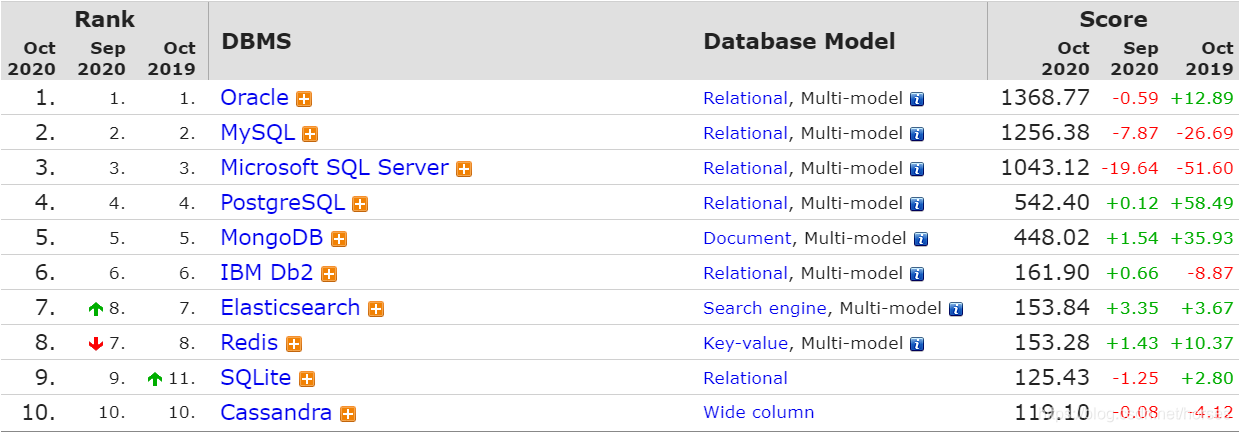The height and width of the screenshot is (432, 1240).
Task: Click the info icon in Oracle's row
Action: pos(917,99)
